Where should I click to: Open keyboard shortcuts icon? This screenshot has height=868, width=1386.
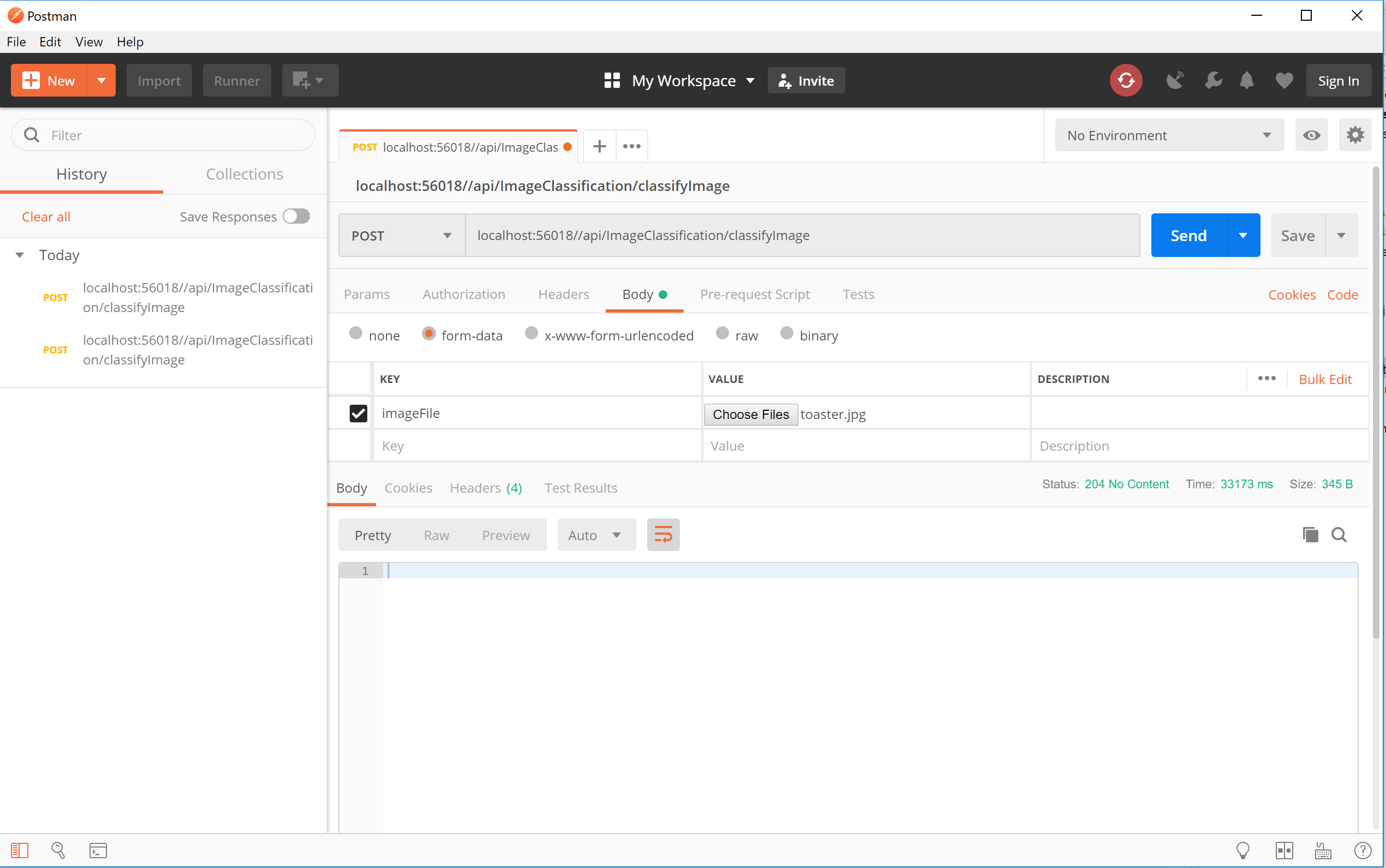coord(1323,850)
